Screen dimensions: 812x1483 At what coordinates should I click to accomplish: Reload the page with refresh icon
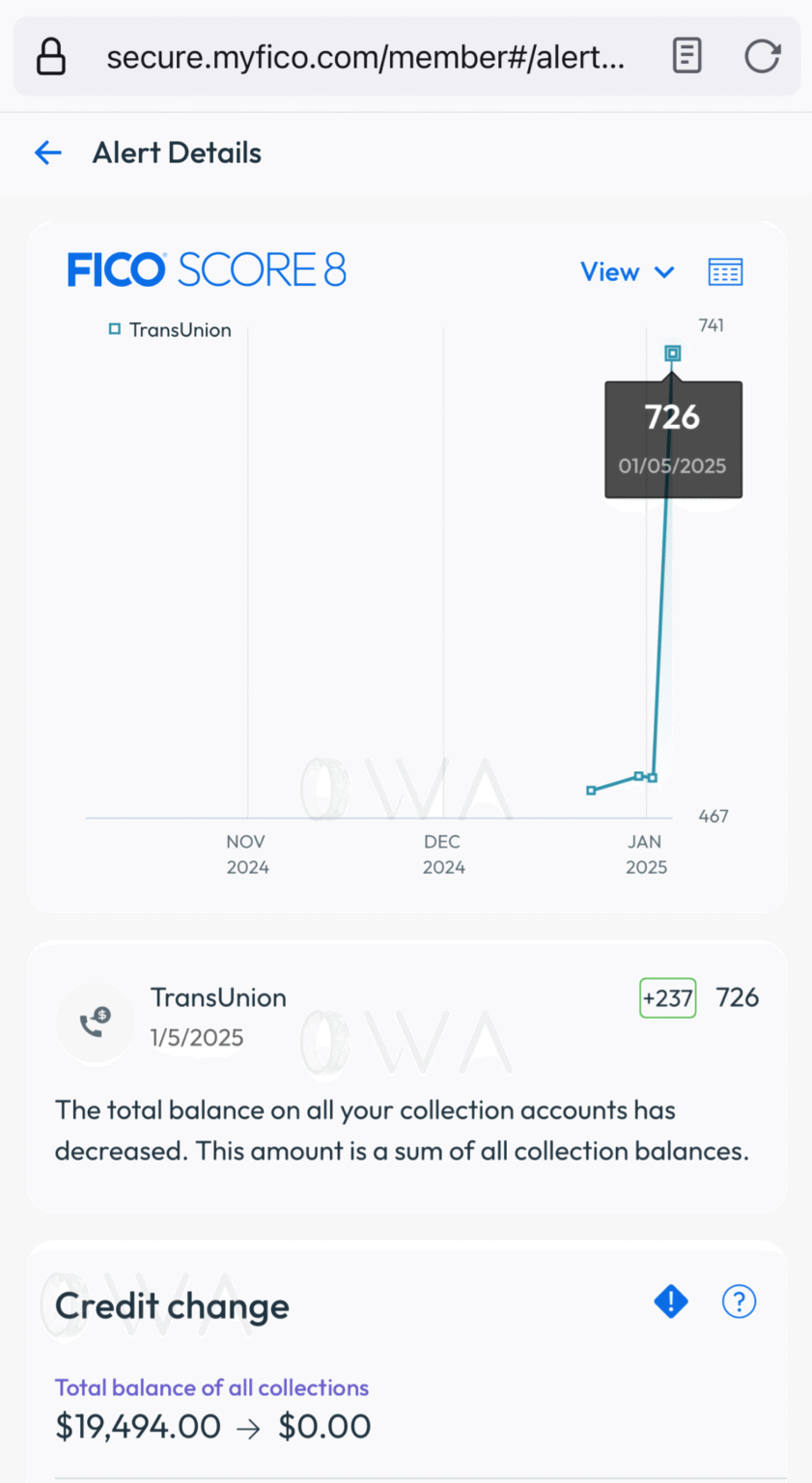[x=762, y=56]
